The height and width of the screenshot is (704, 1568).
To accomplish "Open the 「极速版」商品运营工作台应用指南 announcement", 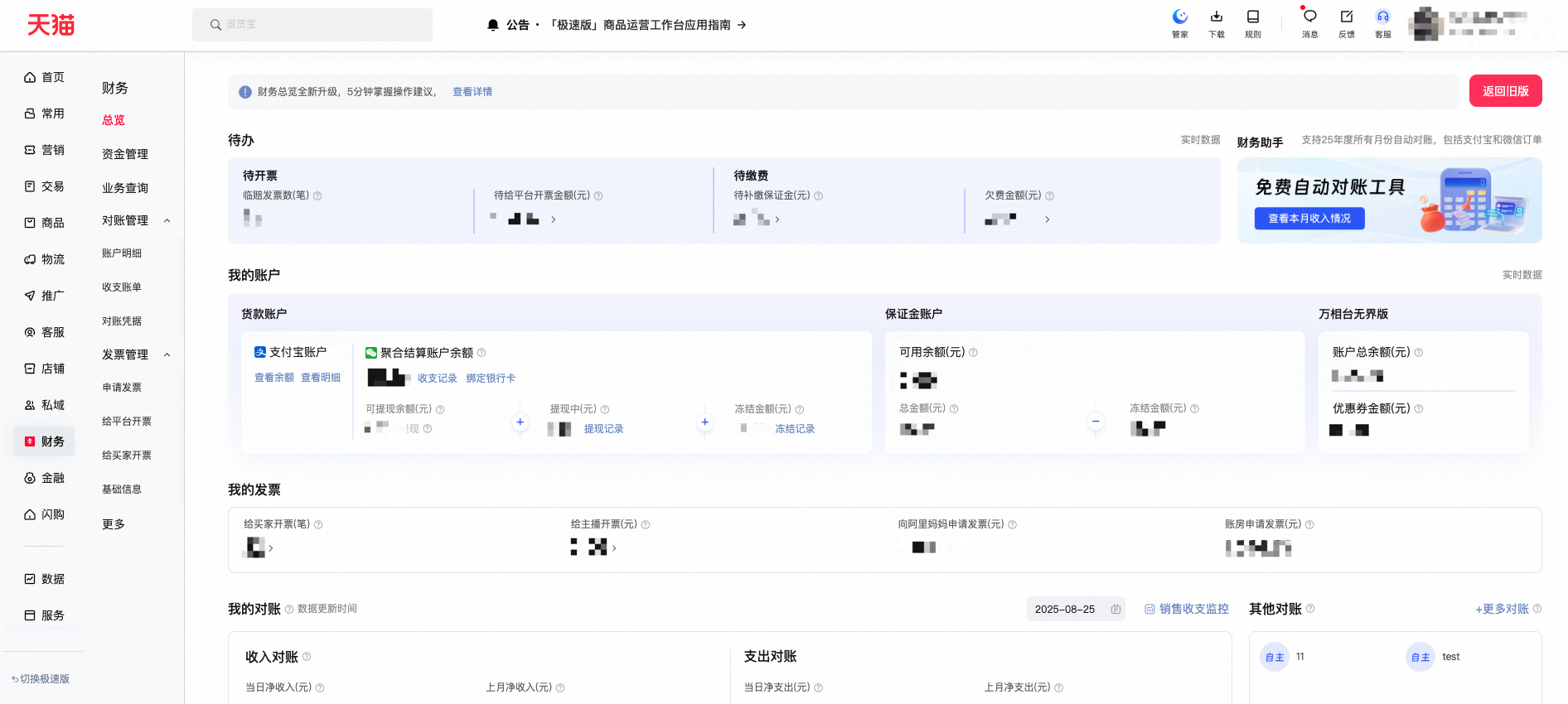I will coord(647,25).
